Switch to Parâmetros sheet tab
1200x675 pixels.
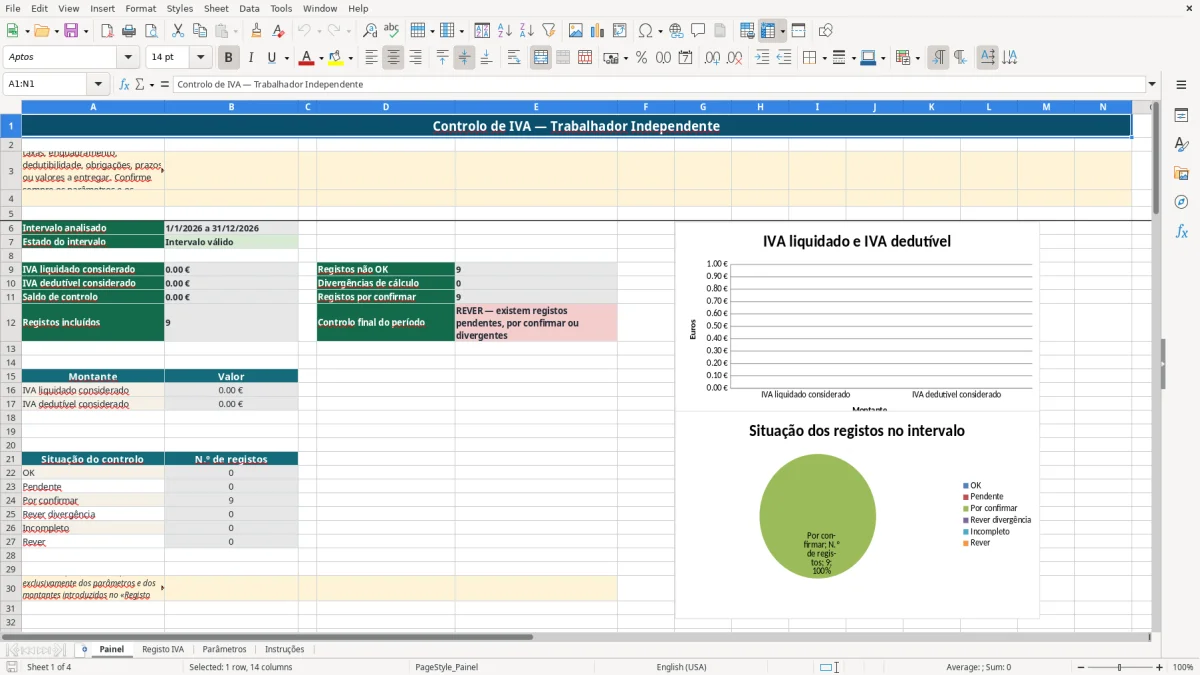coord(224,649)
